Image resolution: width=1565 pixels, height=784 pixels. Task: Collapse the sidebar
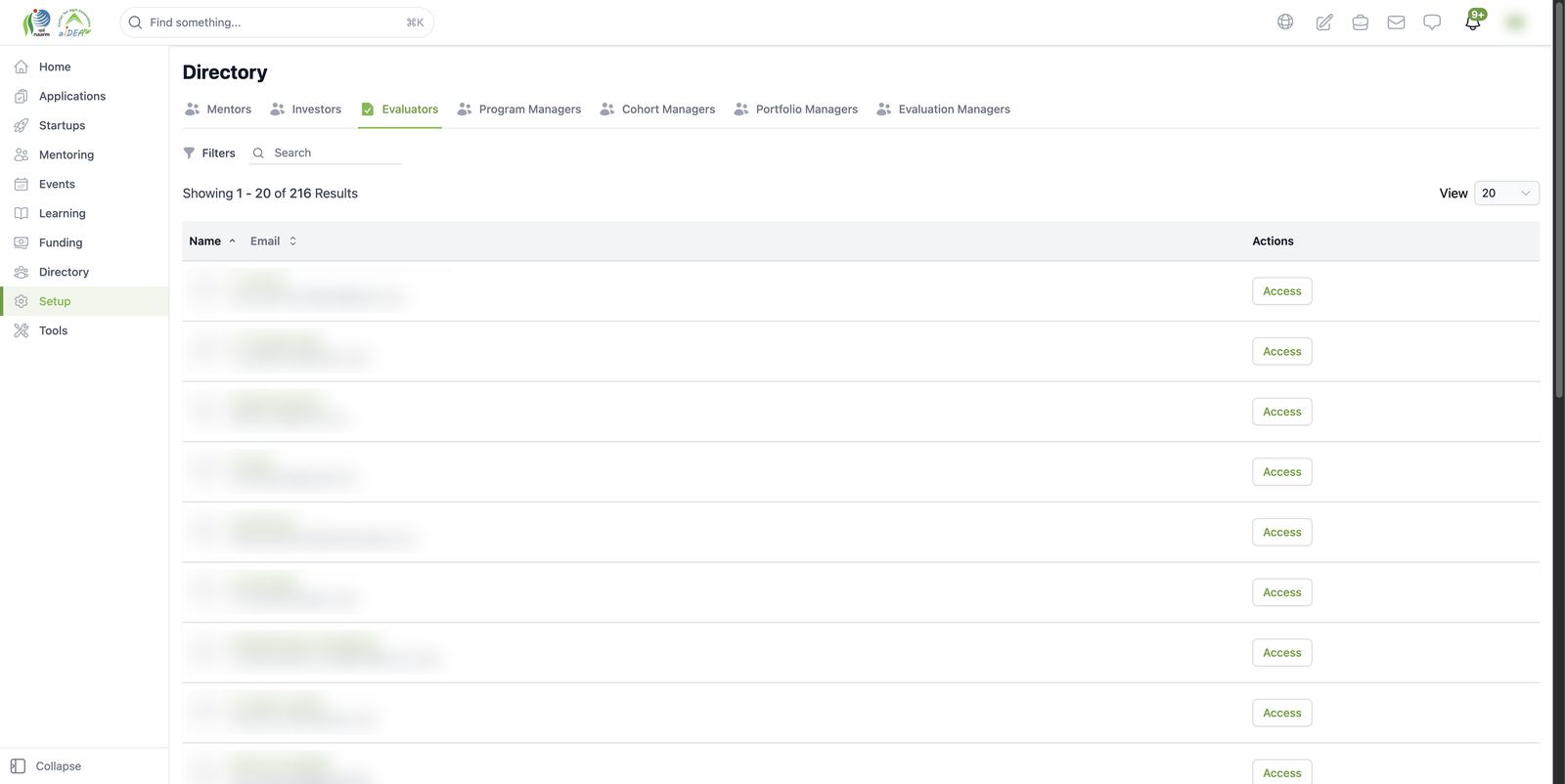[x=46, y=766]
